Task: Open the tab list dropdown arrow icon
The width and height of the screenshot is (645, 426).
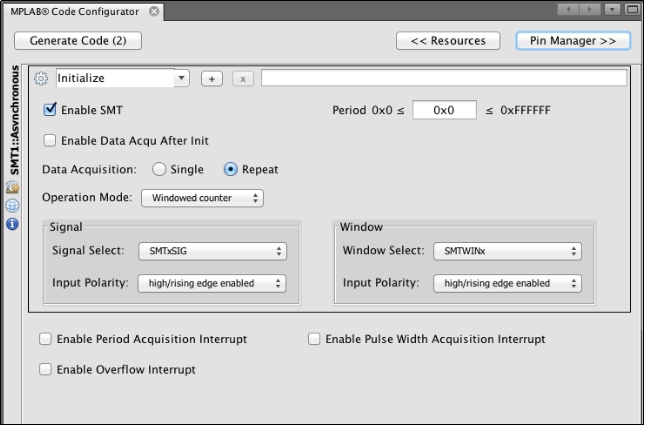Action: click(x=612, y=9)
